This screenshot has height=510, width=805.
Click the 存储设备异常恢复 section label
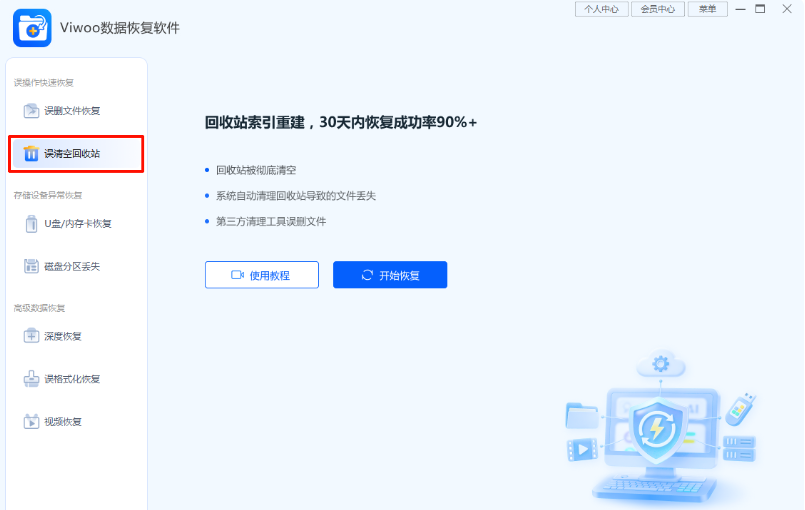pyautogui.click(x=48, y=195)
